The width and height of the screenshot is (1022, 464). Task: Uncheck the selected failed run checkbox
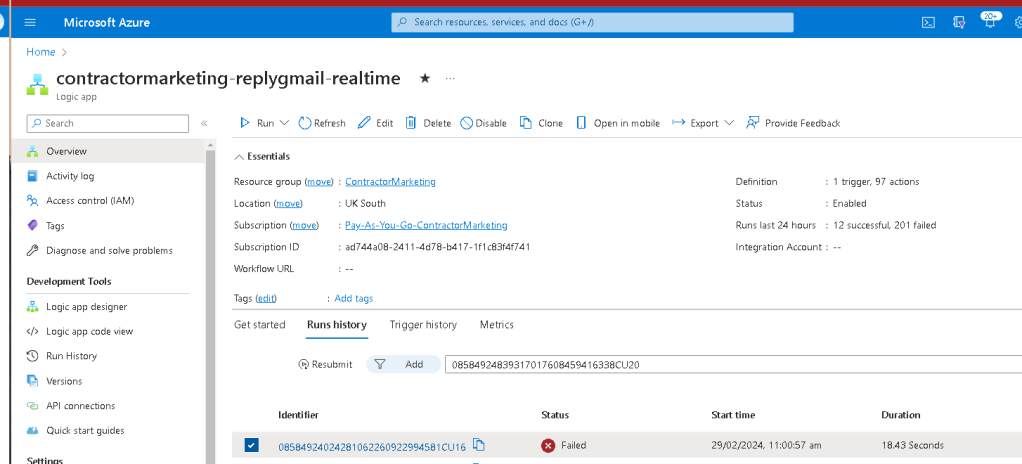[x=251, y=445]
